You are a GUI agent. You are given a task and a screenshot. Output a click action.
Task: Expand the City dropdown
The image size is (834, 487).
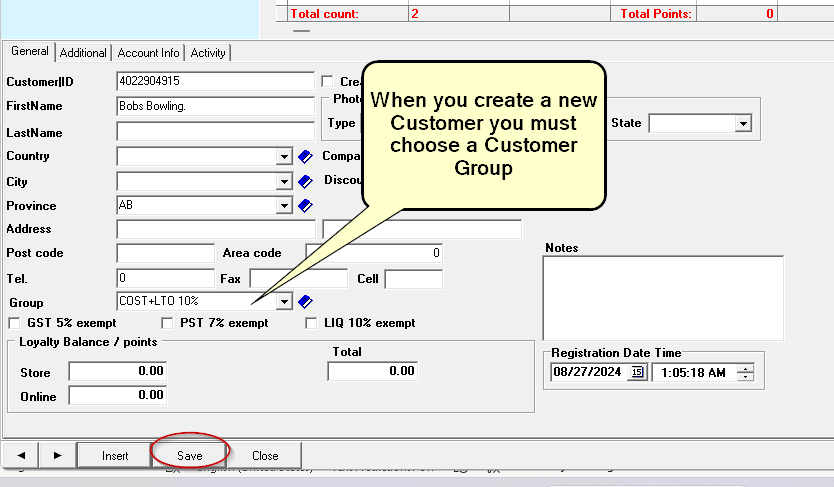(284, 182)
